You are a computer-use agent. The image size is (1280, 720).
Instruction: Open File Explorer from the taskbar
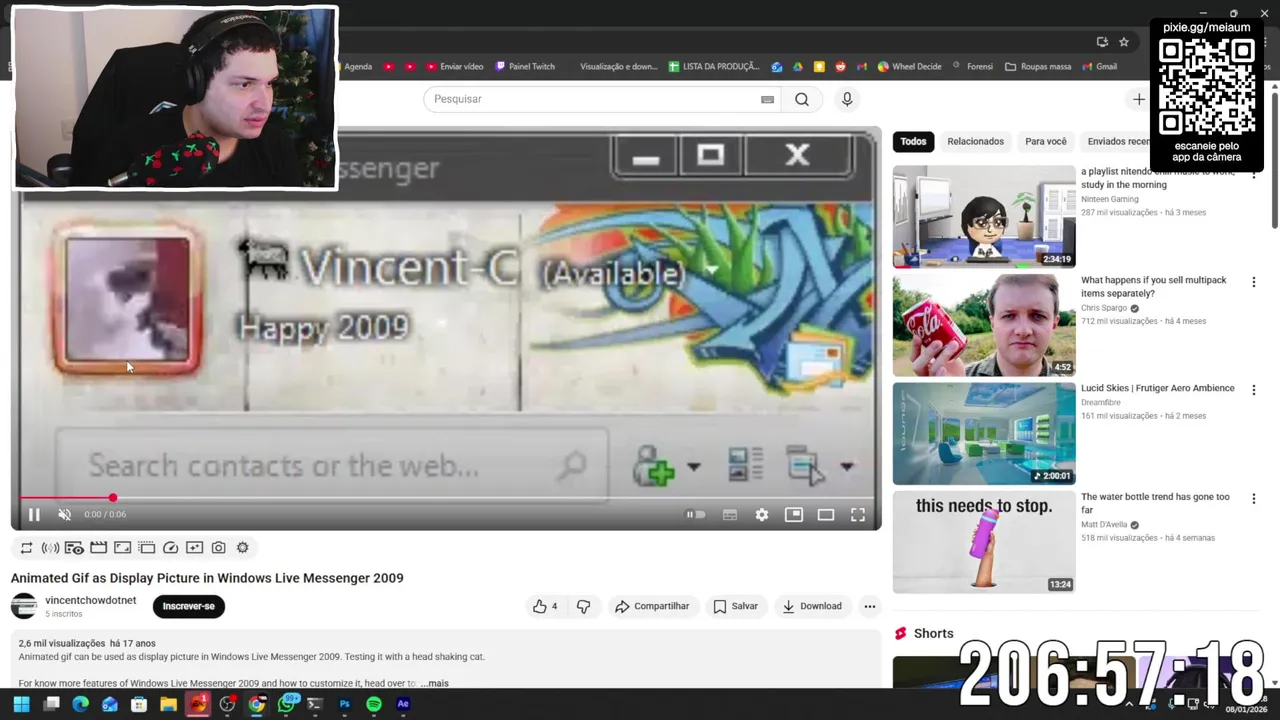tap(168, 704)
